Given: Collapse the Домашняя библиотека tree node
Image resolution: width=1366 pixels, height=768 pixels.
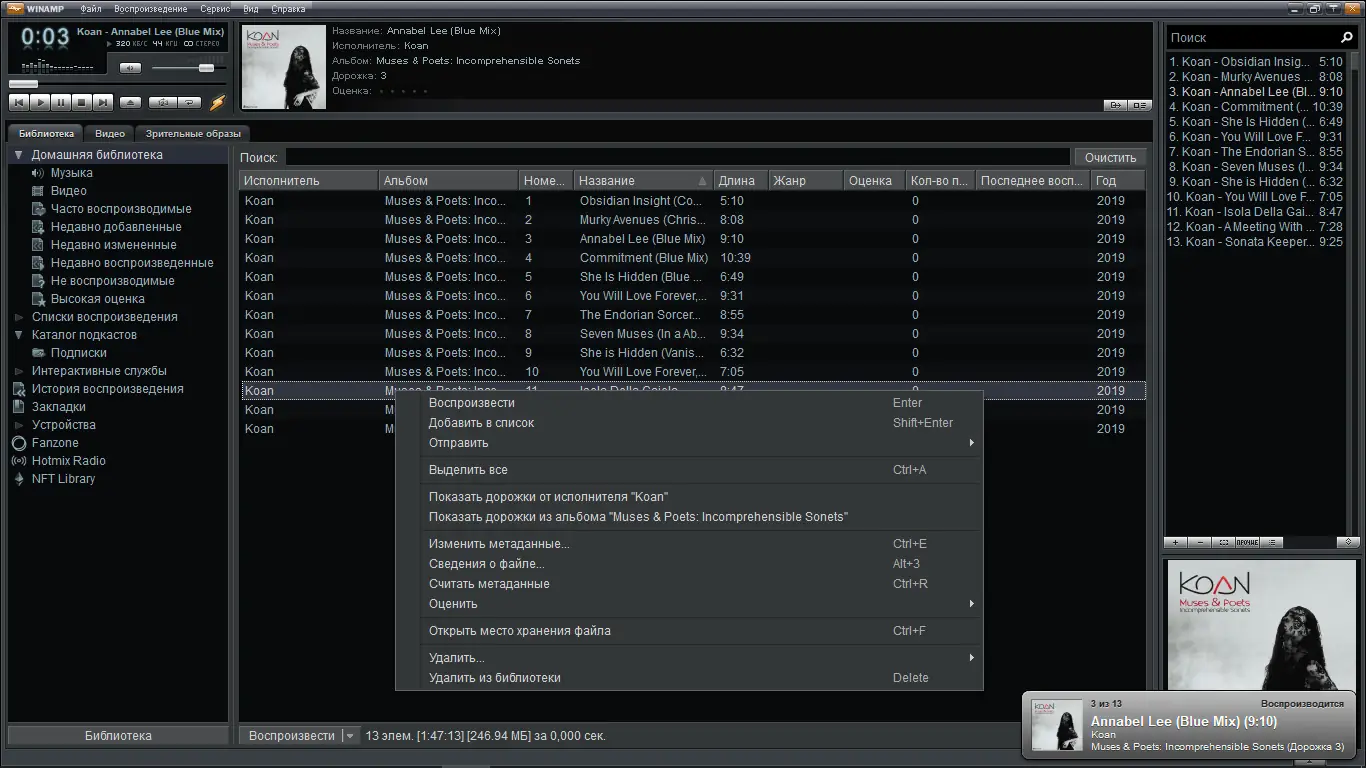Looking at the screenshot, I should (x=18, y=155).
